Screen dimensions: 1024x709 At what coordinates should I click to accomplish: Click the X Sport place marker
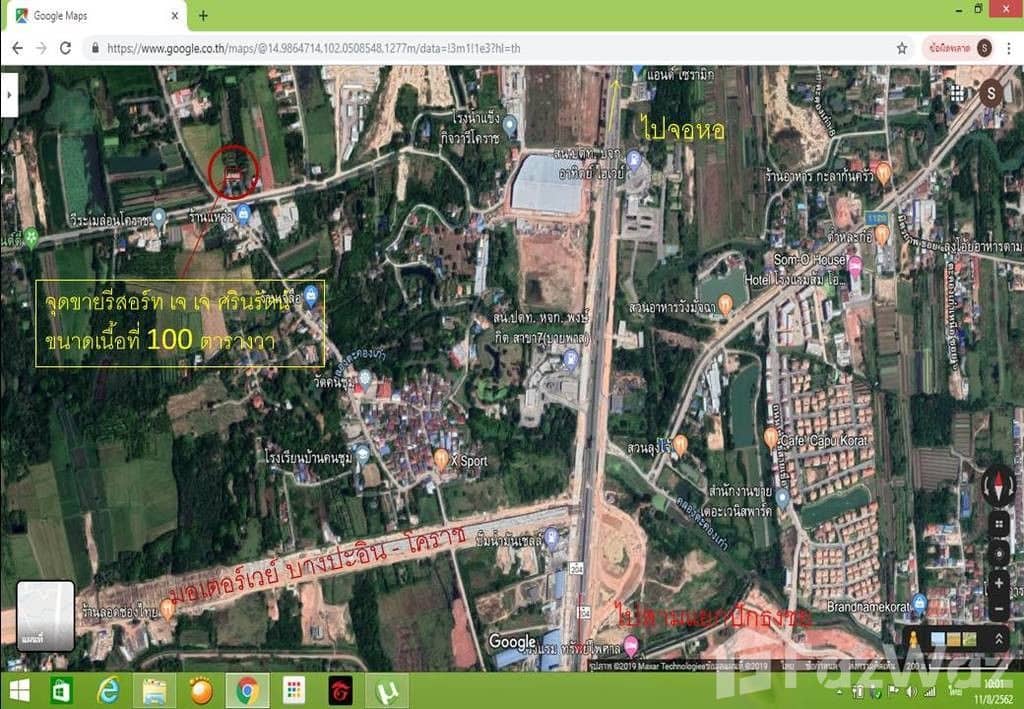pos(441,458)
